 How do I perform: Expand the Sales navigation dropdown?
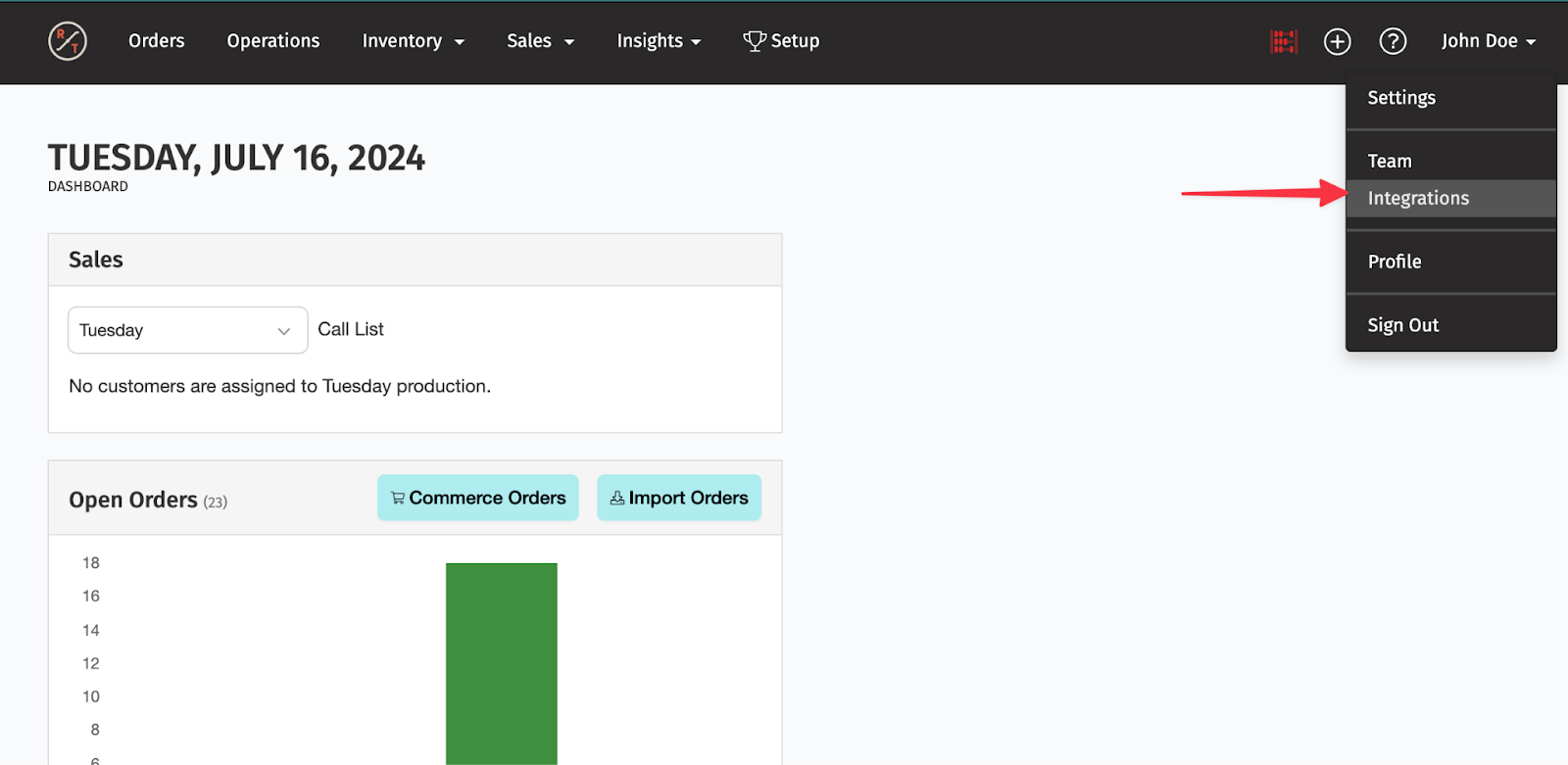point(540,41)
